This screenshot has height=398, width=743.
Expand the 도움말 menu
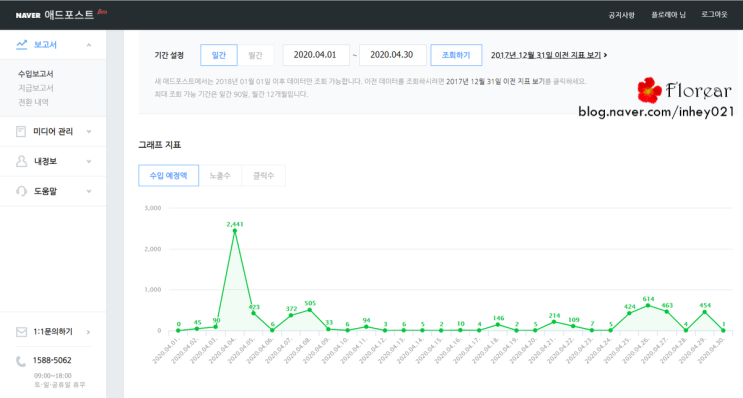point(89,191)
